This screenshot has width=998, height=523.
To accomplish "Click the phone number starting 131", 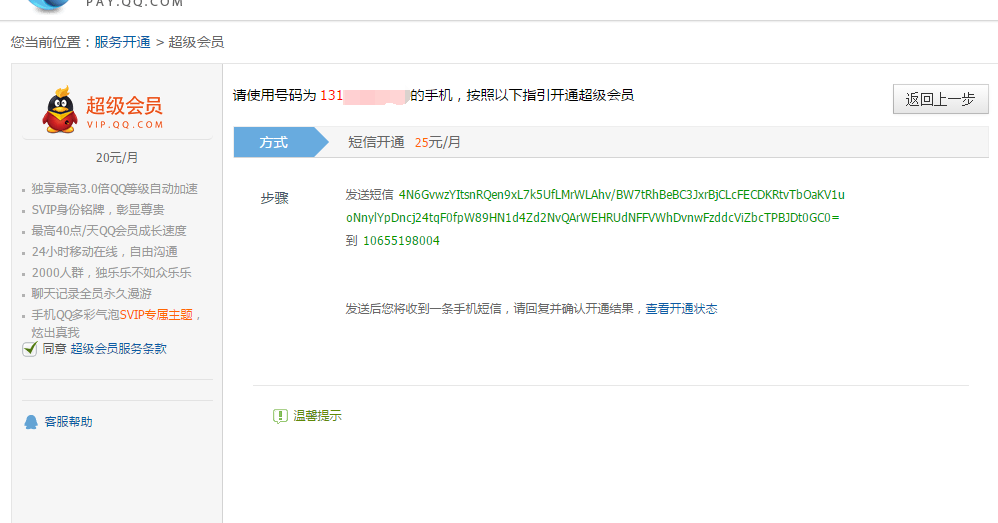I will coord(363,95).
